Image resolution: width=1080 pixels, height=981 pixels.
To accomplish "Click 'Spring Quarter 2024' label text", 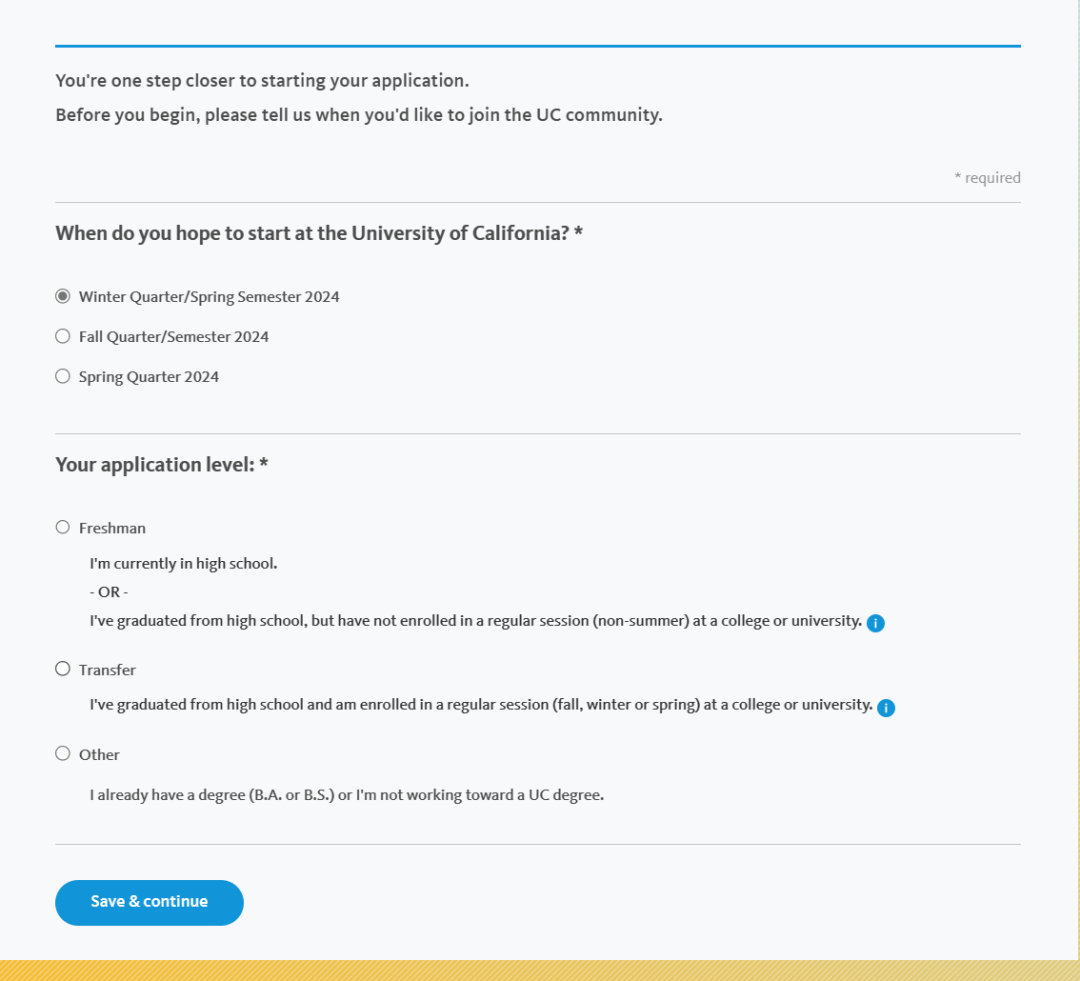I will click(149, 377).
